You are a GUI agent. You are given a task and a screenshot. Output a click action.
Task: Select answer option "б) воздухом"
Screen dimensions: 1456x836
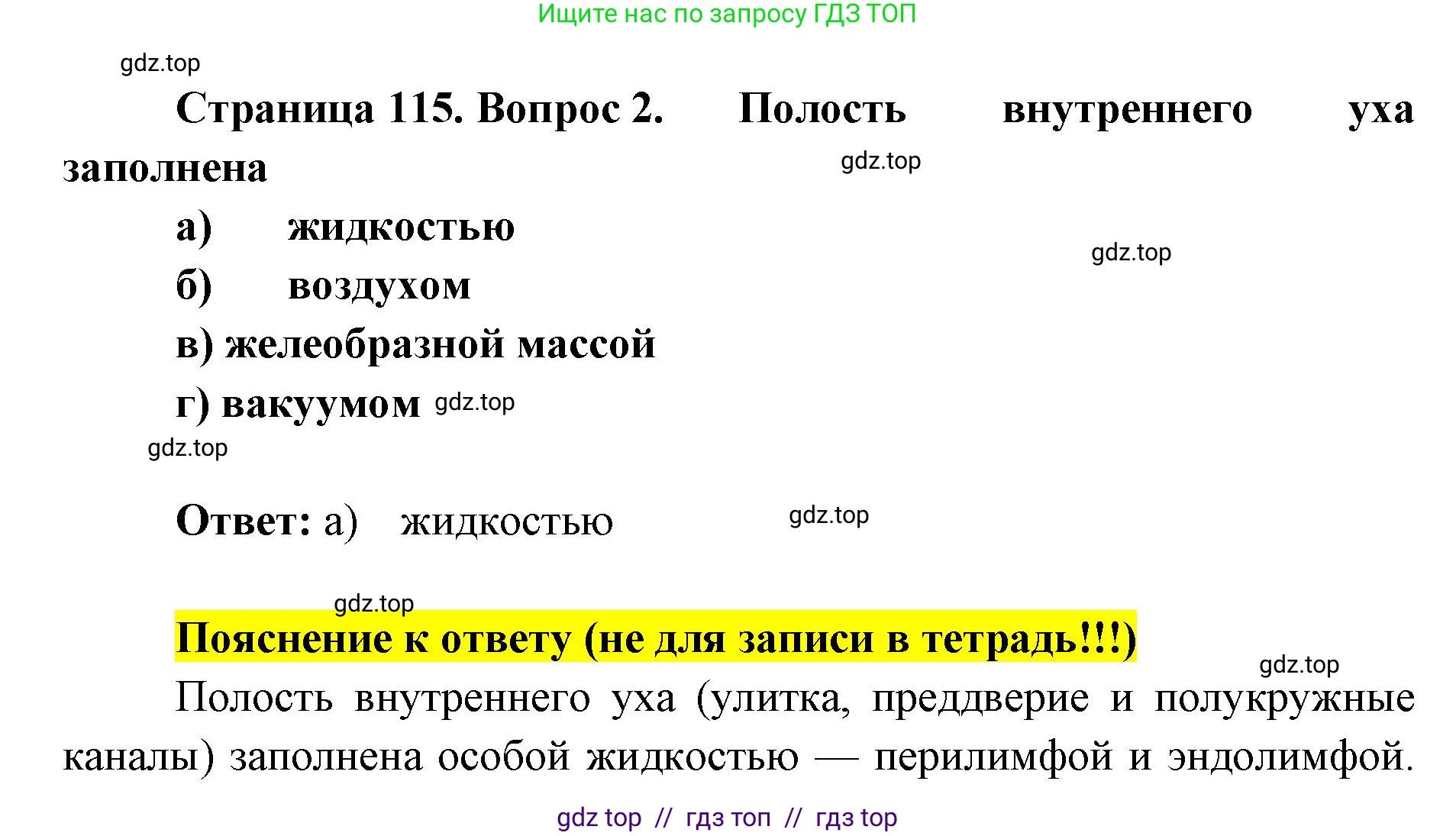(323, 286)
